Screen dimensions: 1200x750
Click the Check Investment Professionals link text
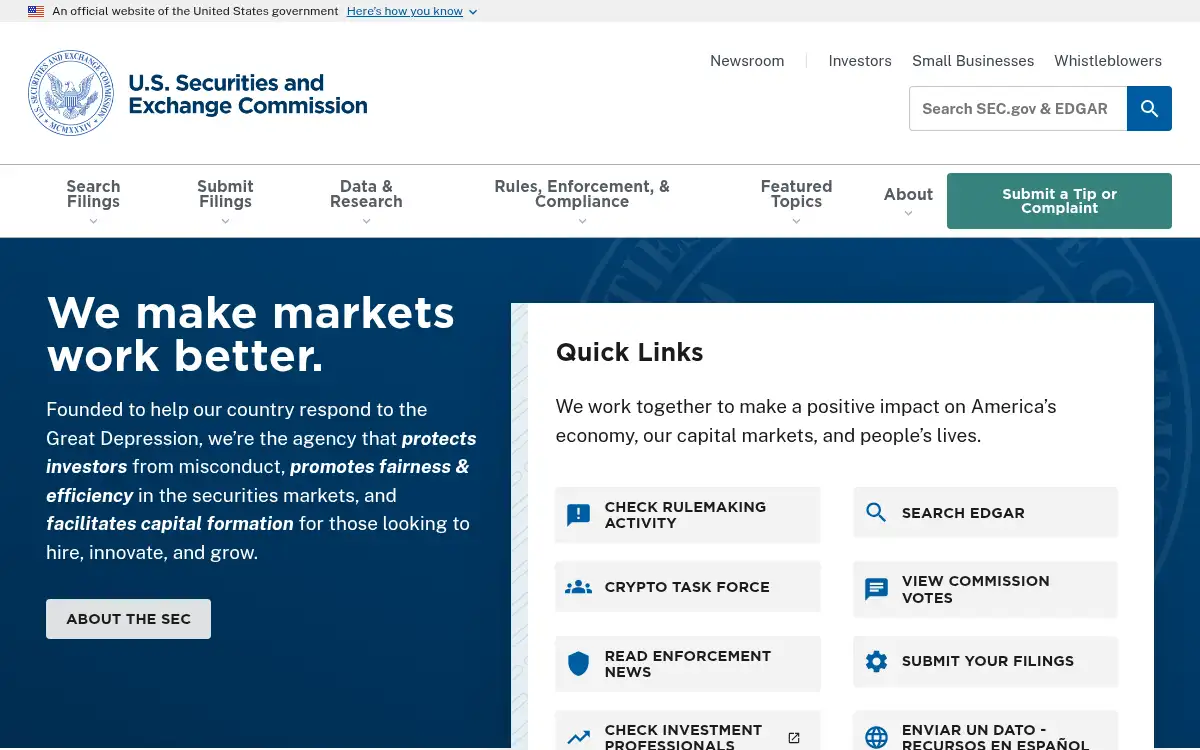coord(683,737)
